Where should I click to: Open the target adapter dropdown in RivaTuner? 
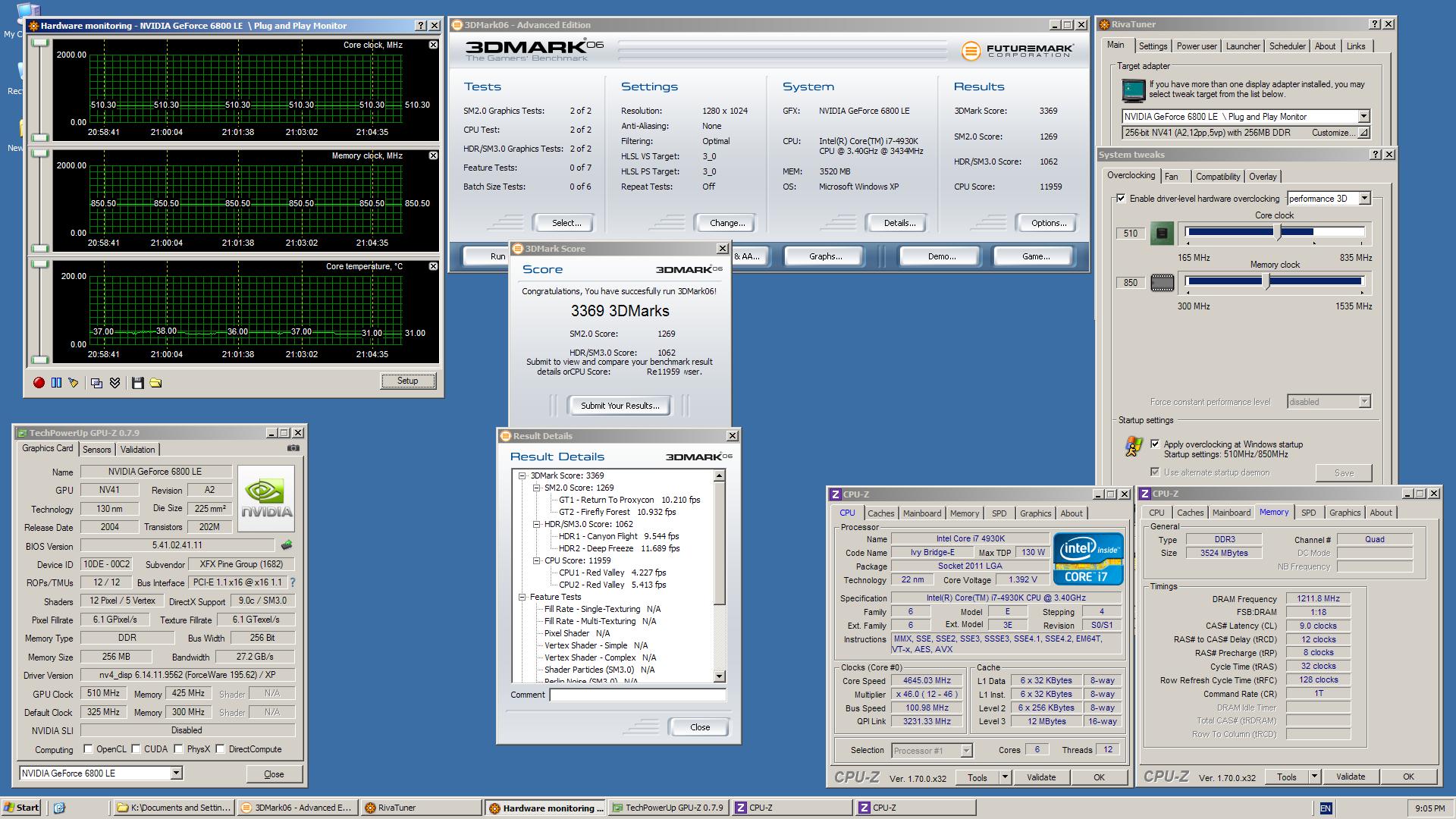point(1363,117)
